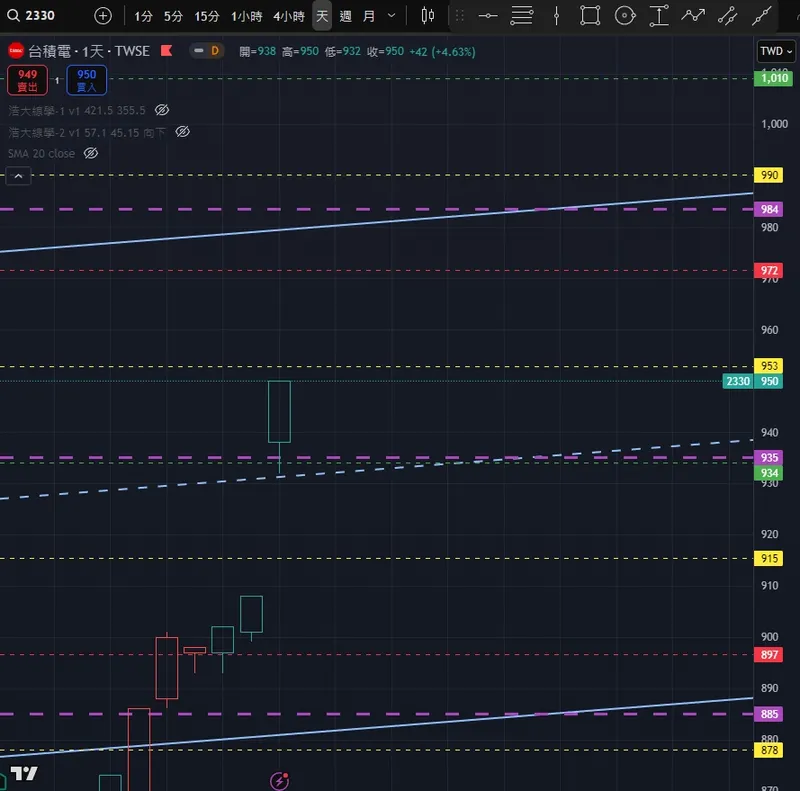
Task: Switch to the 5分 timeframe
Action: pyautogui.click(x=173, y=16)
